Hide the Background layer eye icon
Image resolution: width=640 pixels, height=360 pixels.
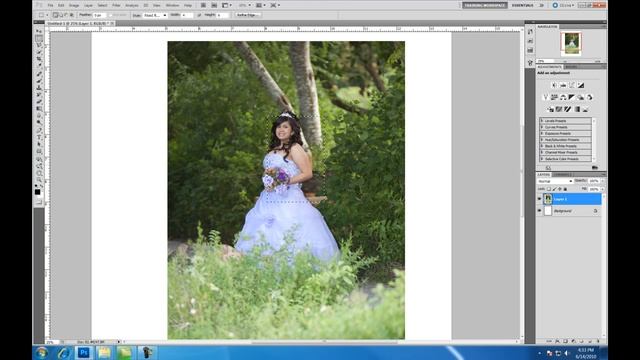tap(539, 211)
